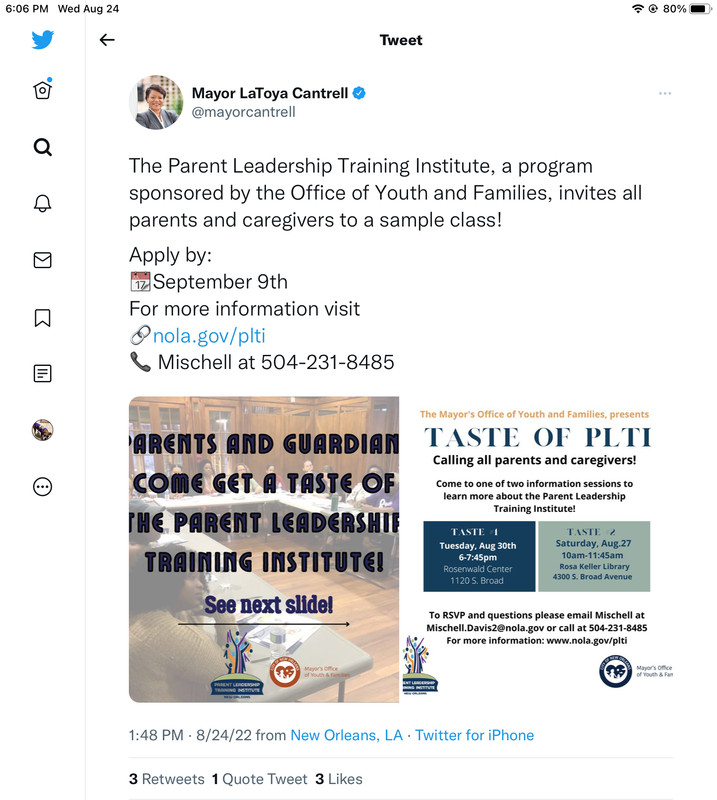This screenshot has height=800, width=717.
Task: Open the profile avatar in sidebar
Action: [x=43, y=430]
